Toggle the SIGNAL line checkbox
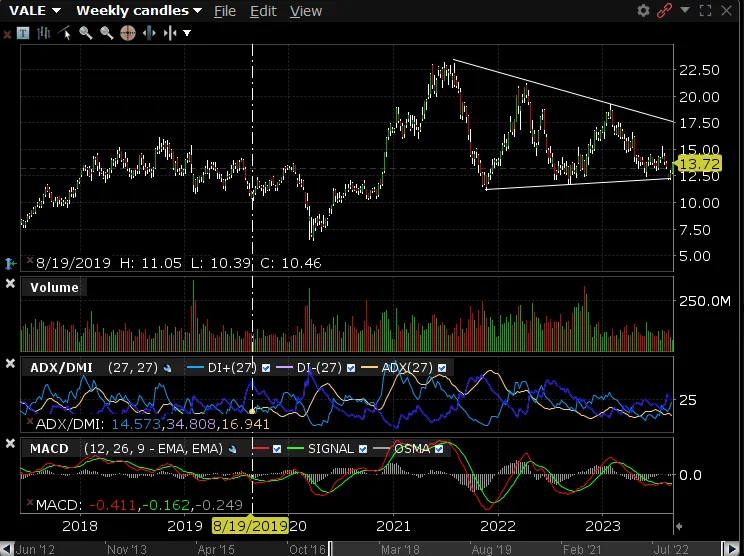This screenshot has width=744, height=556. coord(363,449)
